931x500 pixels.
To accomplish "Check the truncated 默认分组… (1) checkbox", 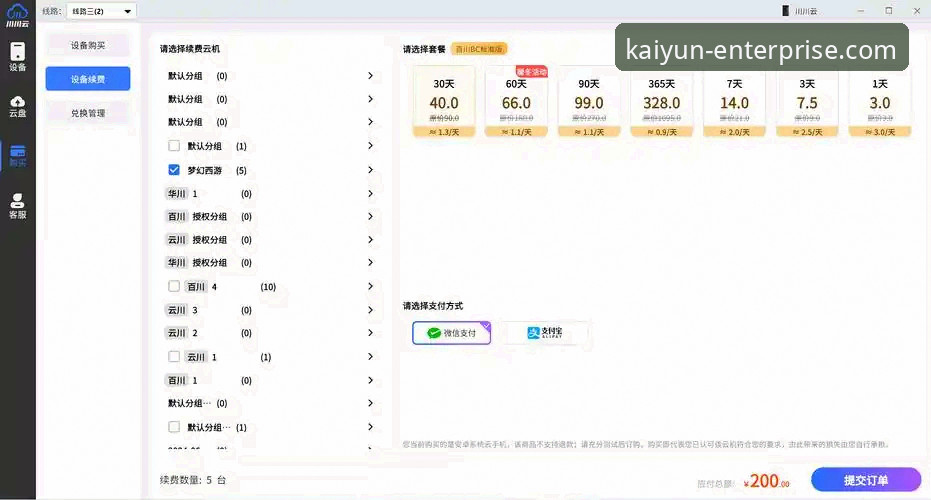I will click(x=174, y=426).
